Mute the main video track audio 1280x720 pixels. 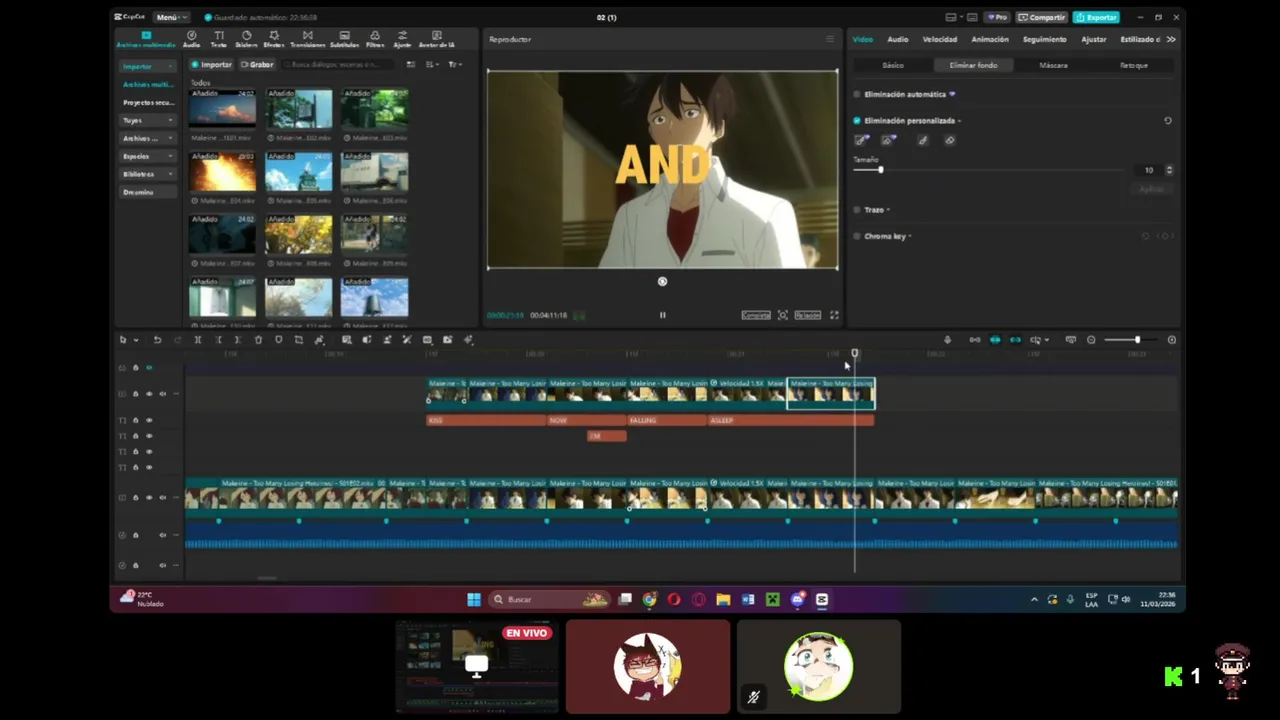[x=162, y=498]
